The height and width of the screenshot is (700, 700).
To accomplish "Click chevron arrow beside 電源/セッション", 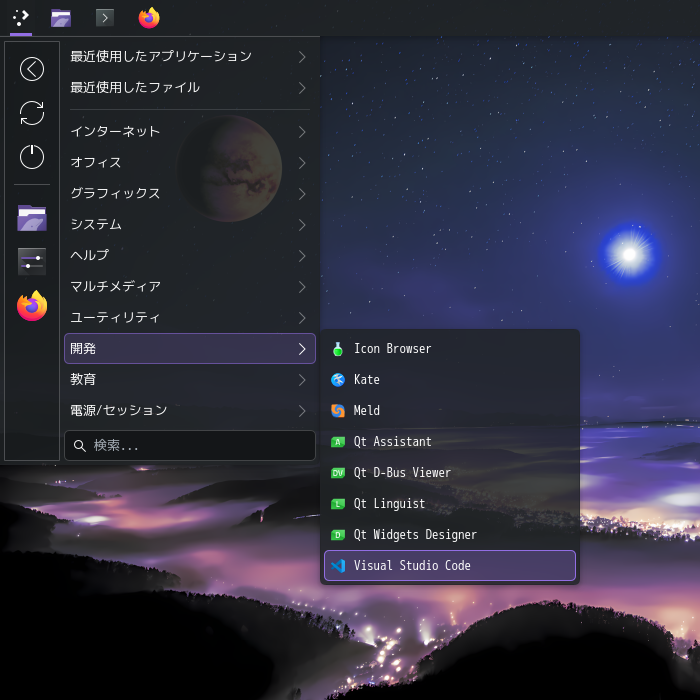I will 302,410.
